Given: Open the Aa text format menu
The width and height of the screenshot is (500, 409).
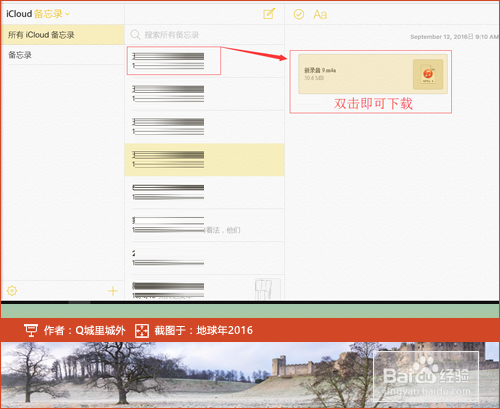Looking at the screenshot, I should (320, 14).
